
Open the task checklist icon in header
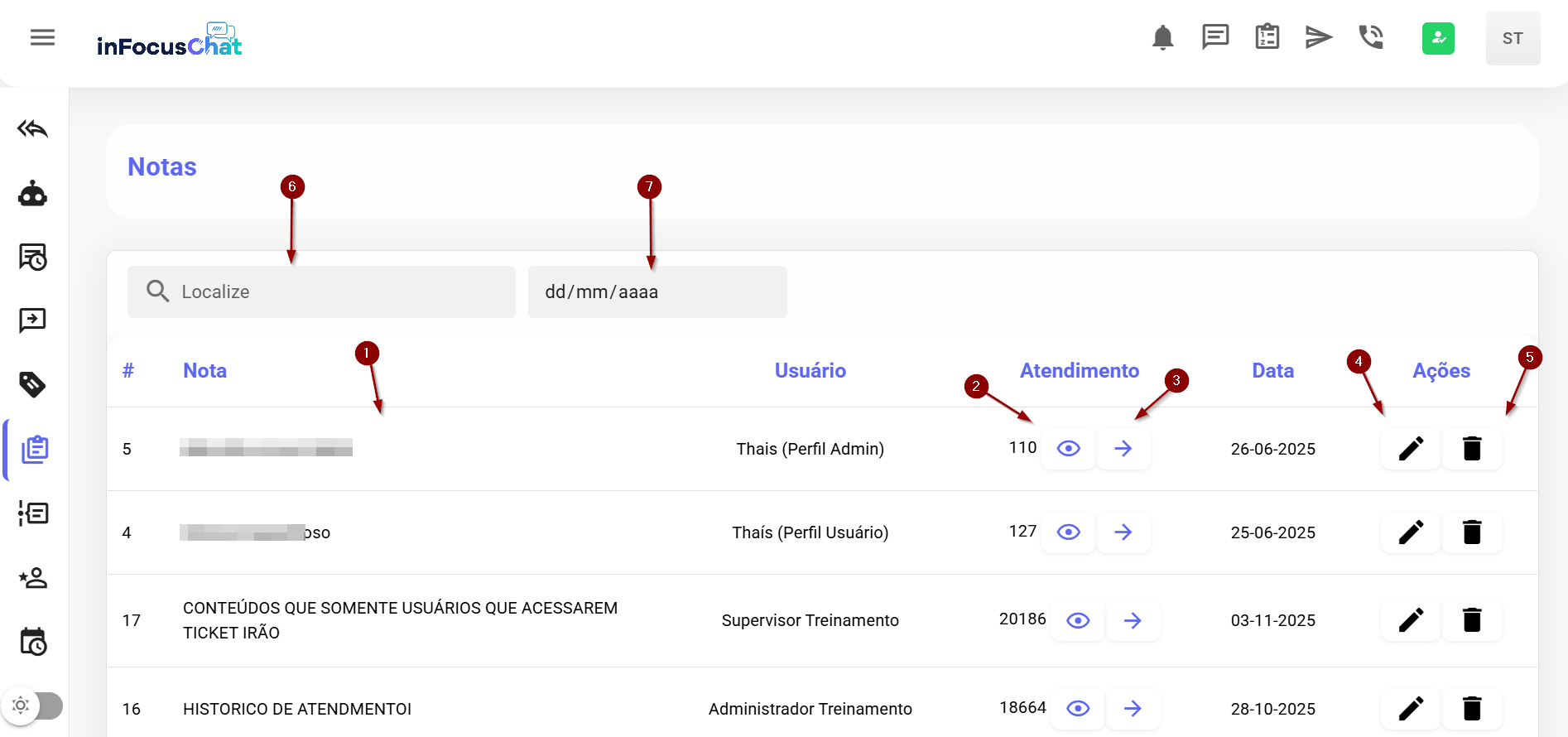(1267, 38)
